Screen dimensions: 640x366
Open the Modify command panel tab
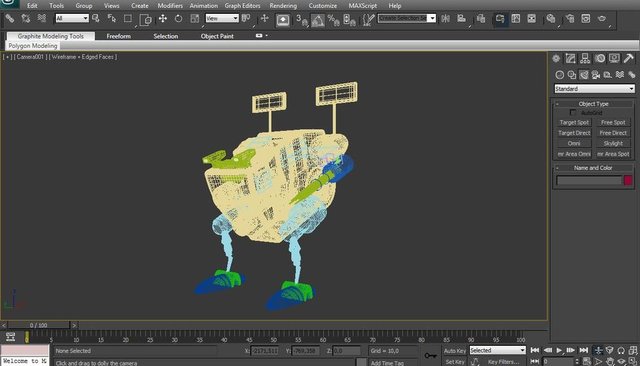click(x=571, y=58)
